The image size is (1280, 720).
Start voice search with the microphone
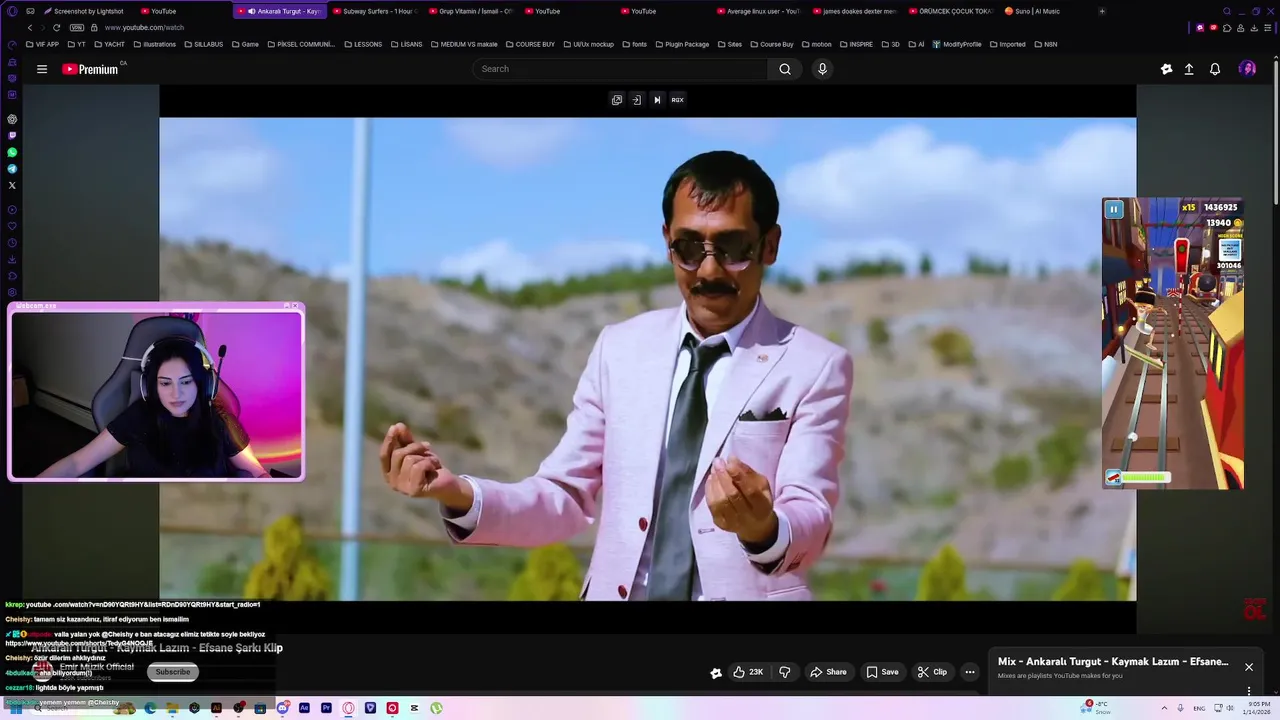822,69
